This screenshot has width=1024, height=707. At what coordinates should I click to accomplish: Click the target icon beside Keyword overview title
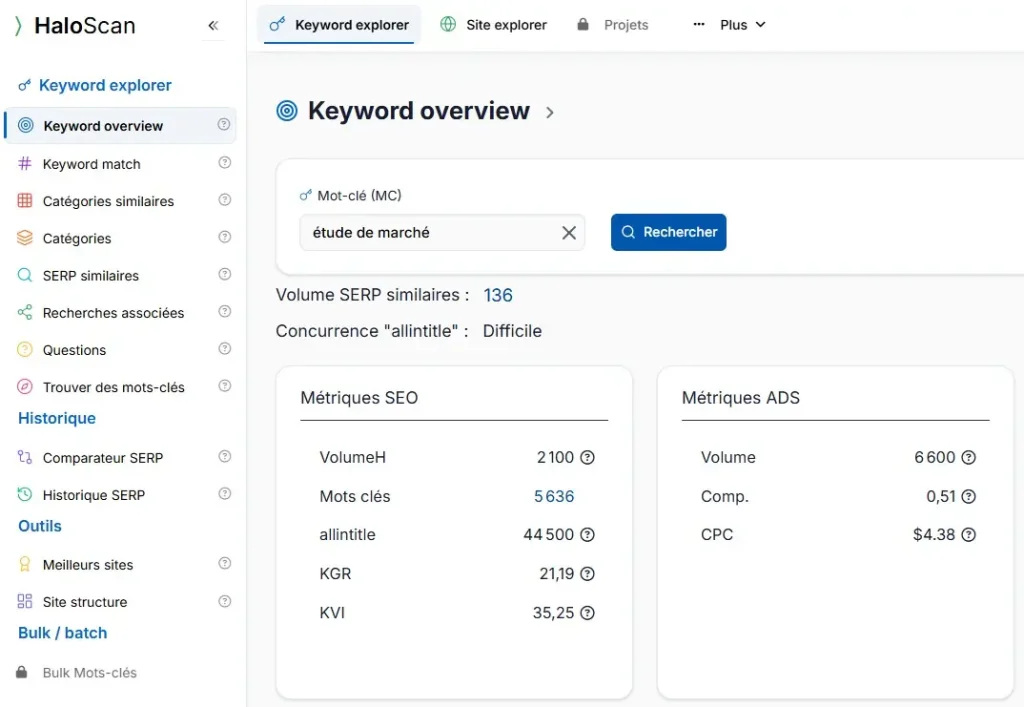(287, 111)
